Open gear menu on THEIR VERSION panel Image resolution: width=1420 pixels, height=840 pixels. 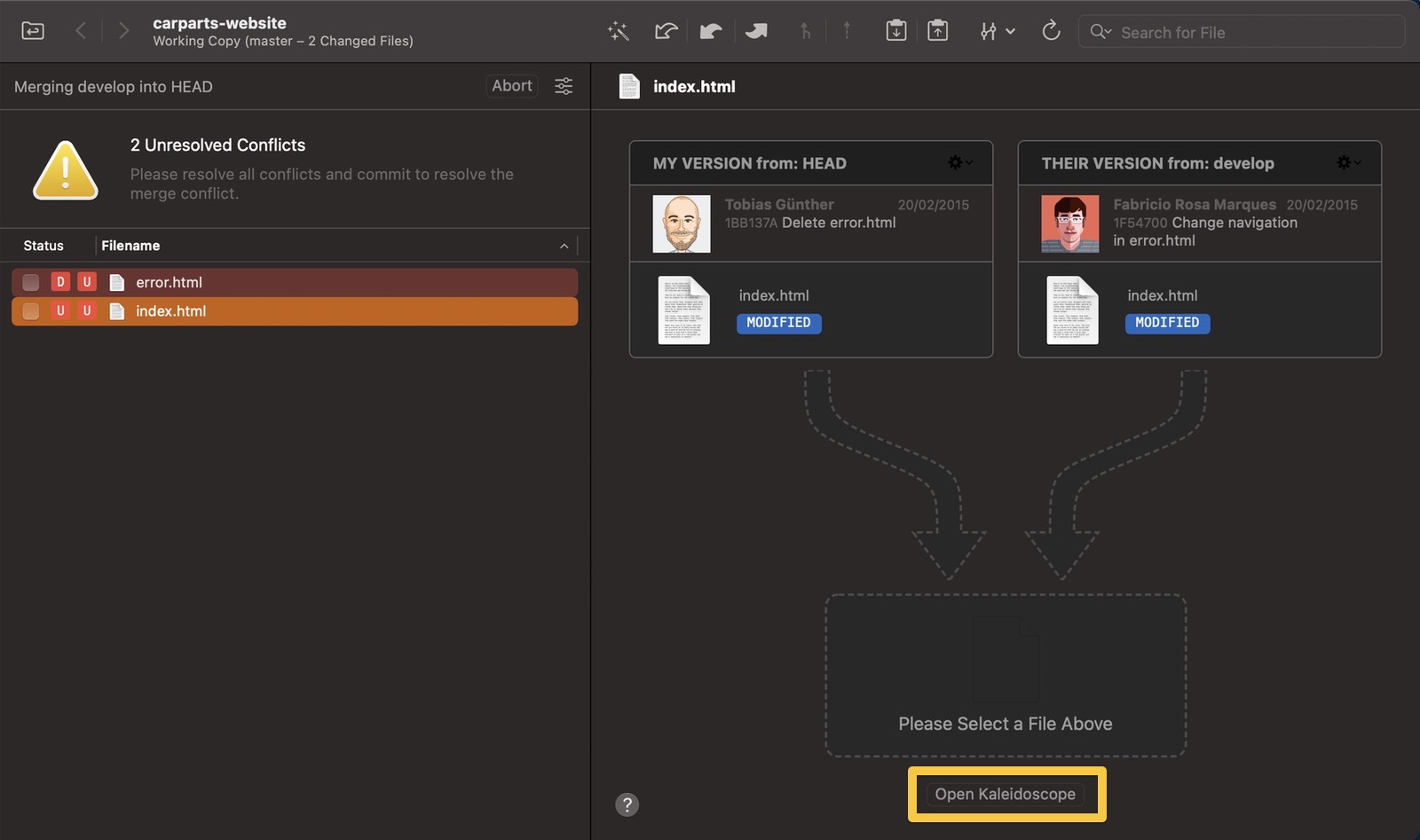(1345, 162)
